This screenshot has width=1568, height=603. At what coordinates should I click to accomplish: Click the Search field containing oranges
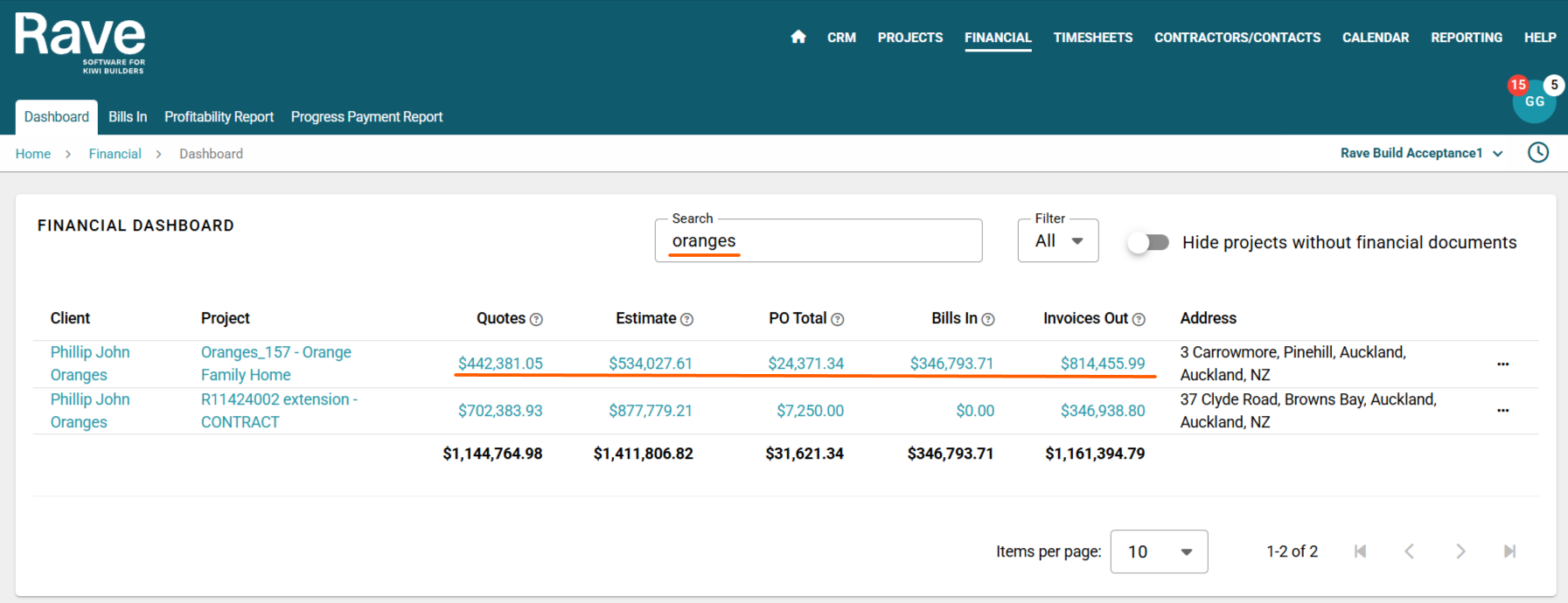click(818, 241)
